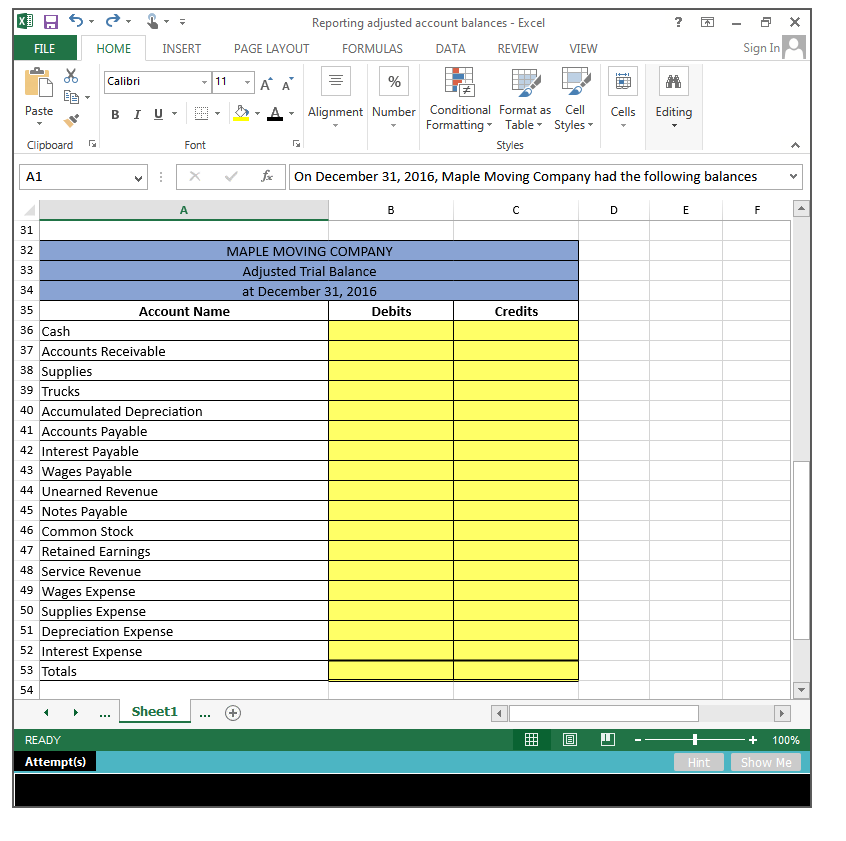
Task: Apply a cell border with Borders icon
Action: [201, 114]
